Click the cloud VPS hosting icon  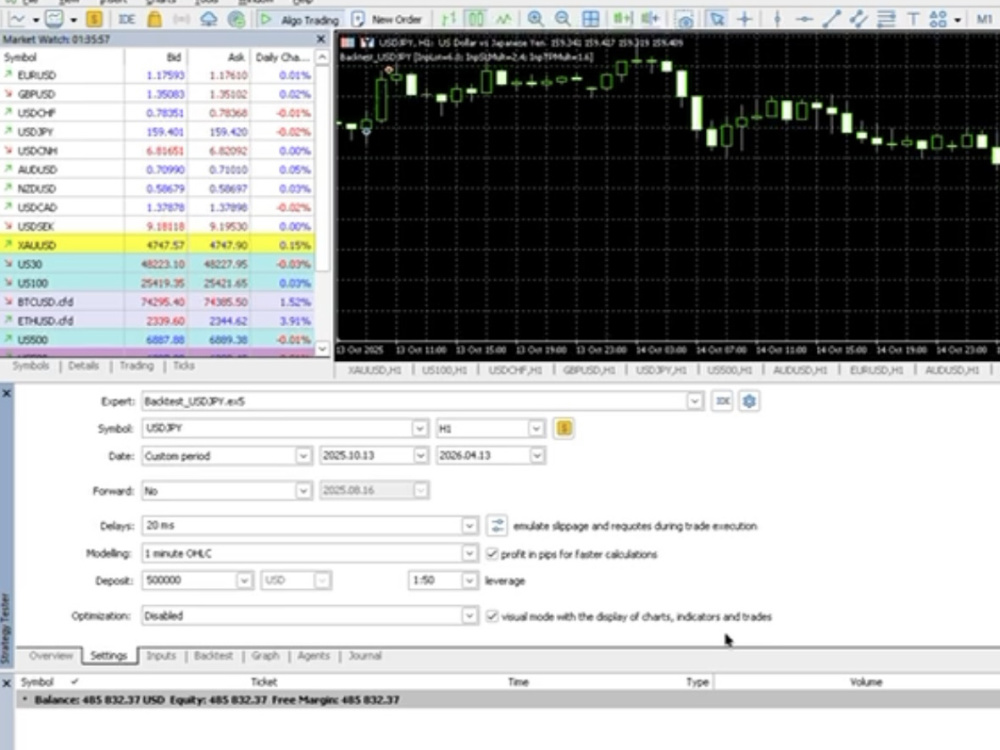point(209,19)
